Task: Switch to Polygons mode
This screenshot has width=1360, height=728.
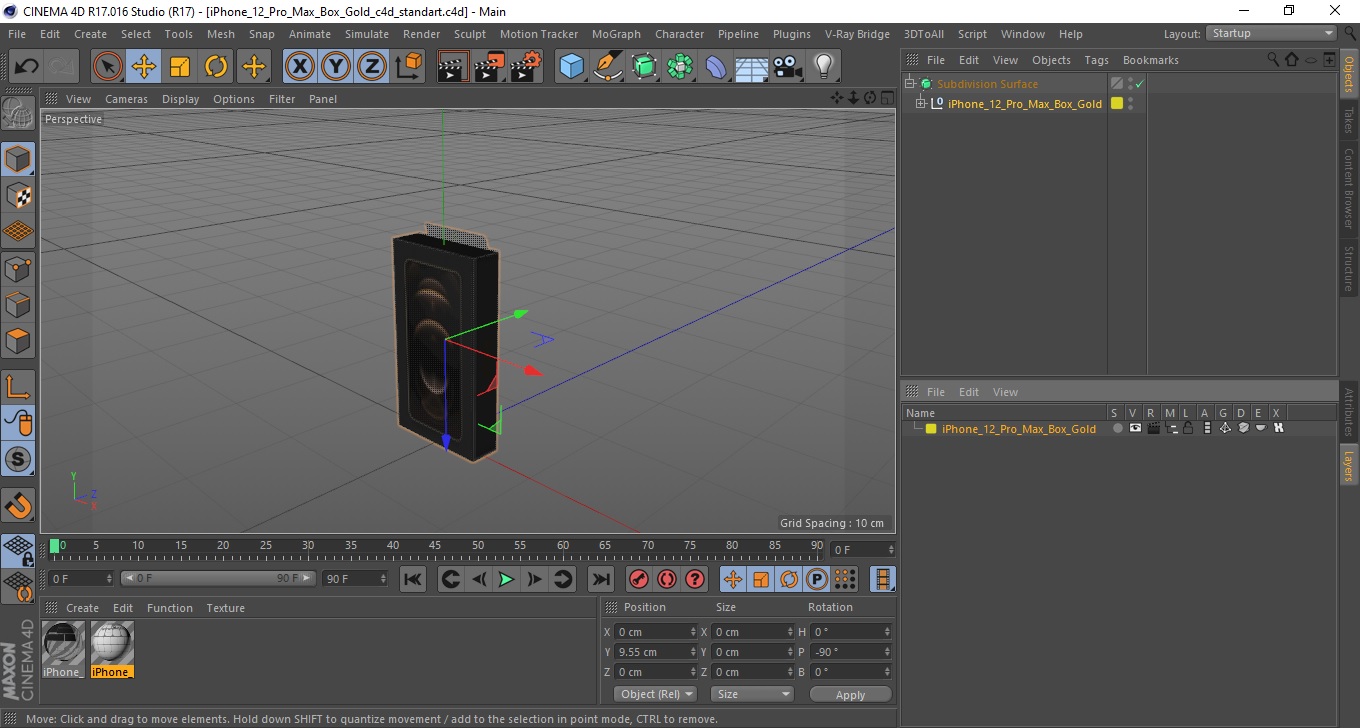Action: [x=18, y=340]
